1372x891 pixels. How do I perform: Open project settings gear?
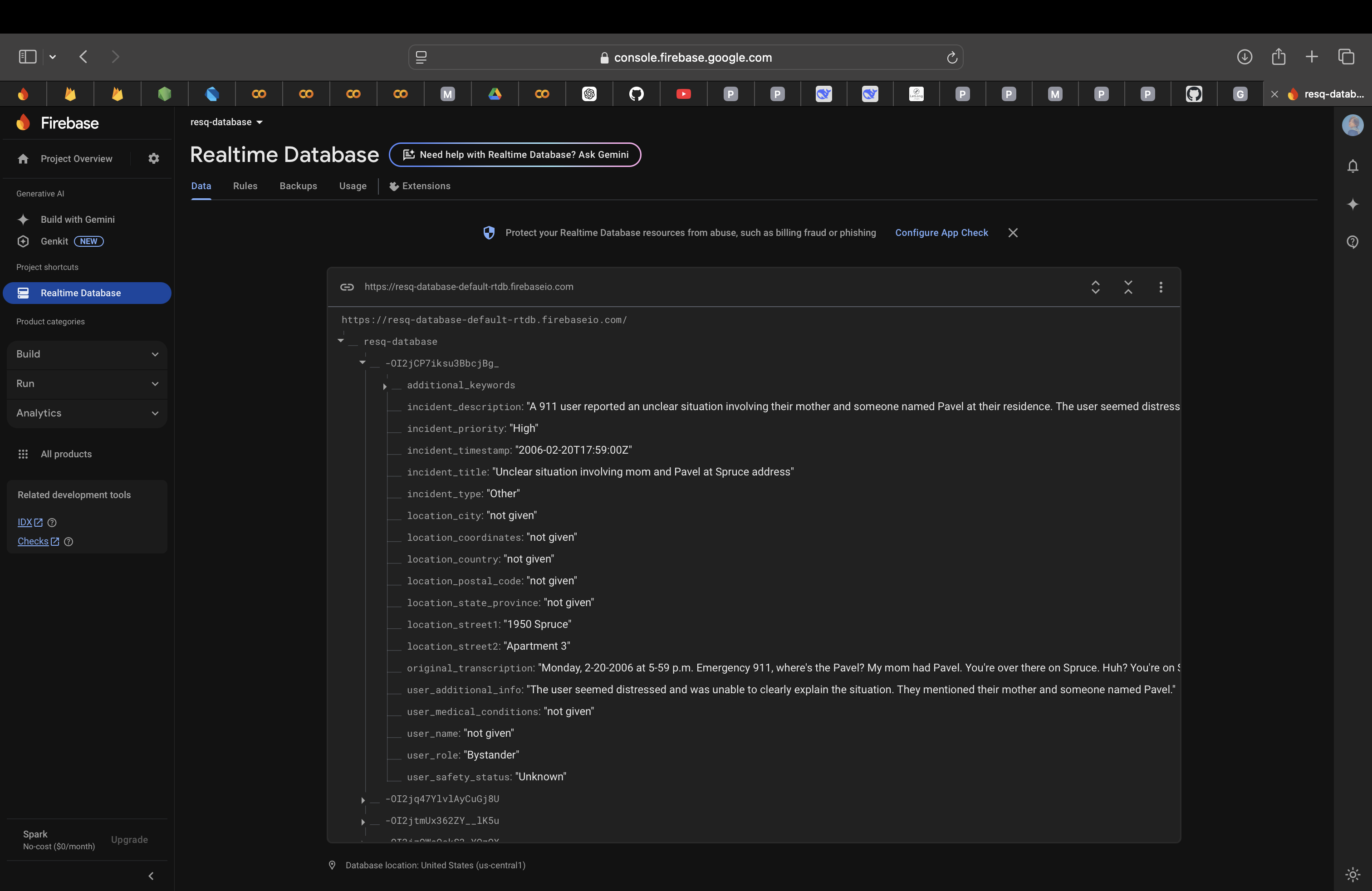(x=153, y=158)
